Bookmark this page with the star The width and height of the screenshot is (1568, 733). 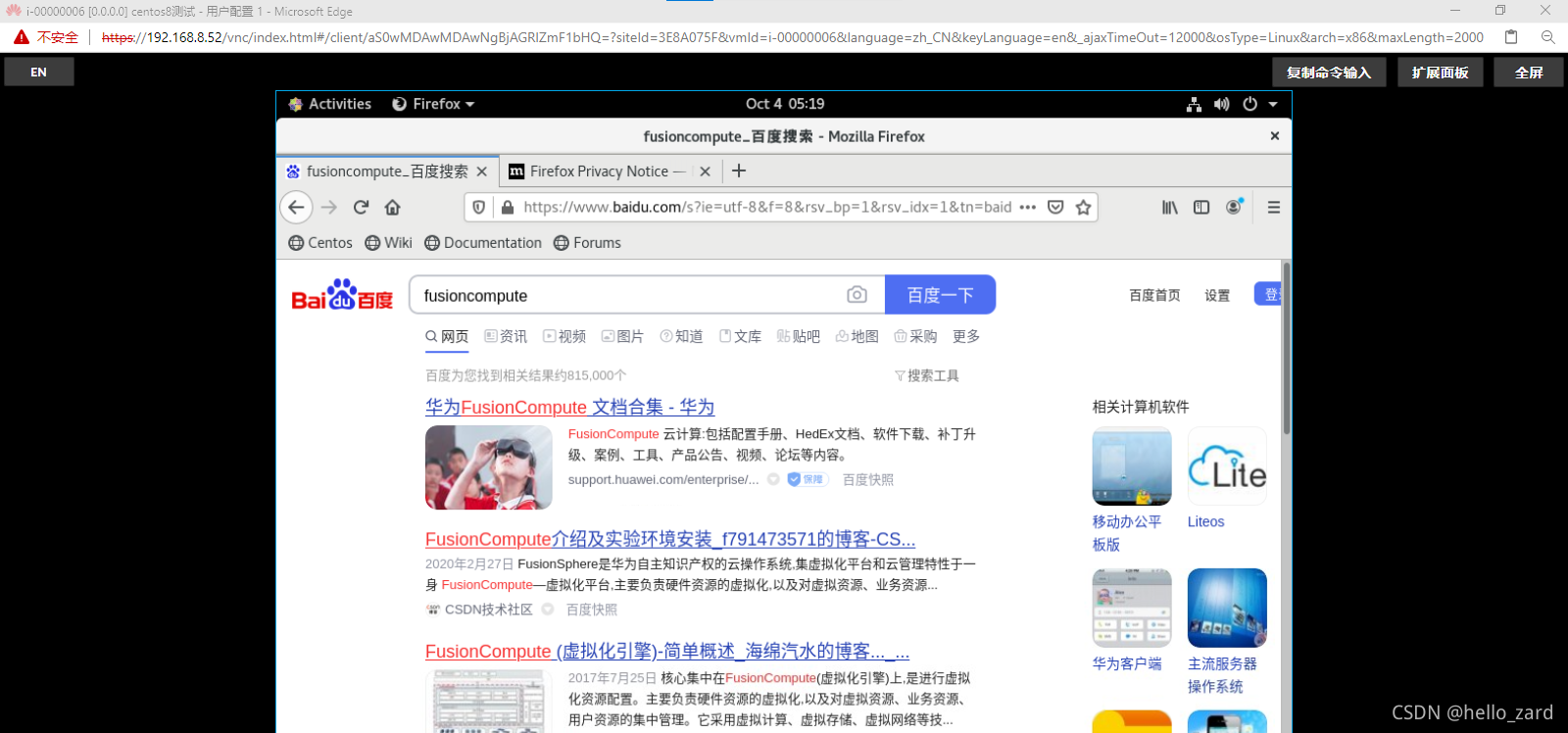pyautogui.click(x=1083, y=207)
